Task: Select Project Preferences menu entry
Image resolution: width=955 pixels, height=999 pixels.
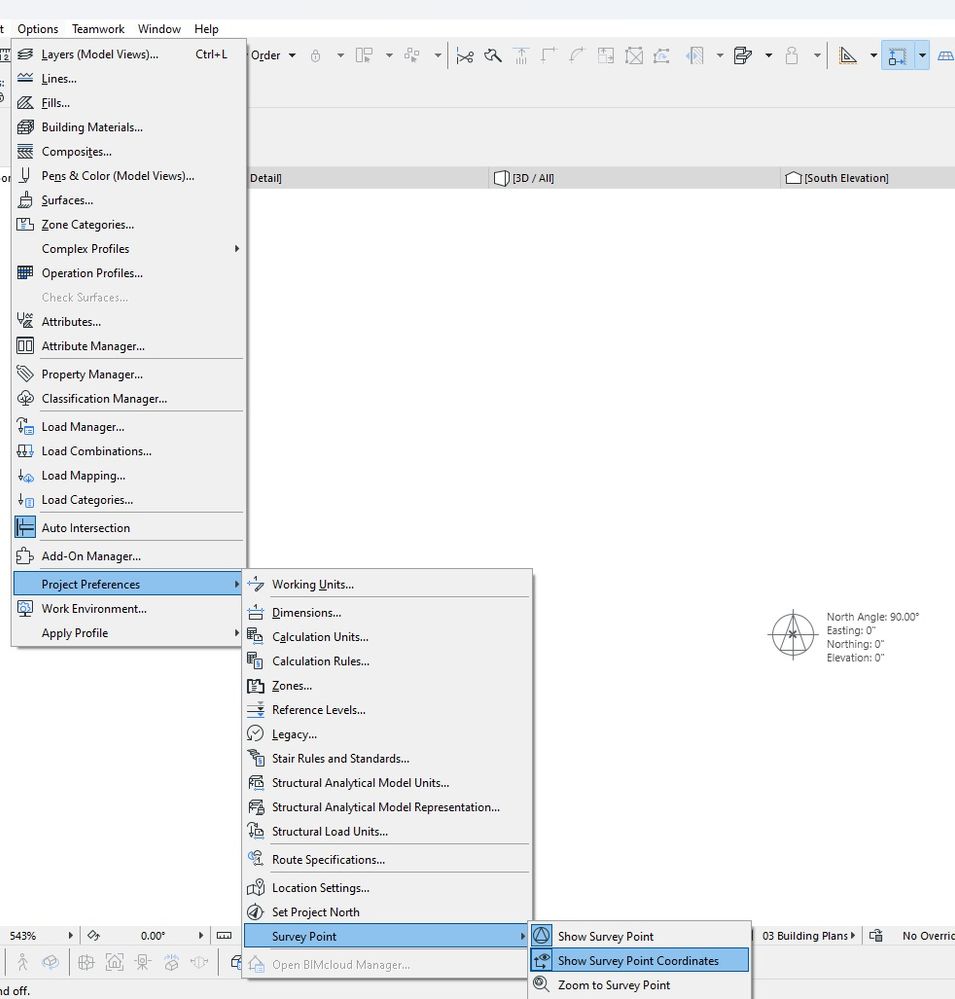Action: click(x=128, y=584)
